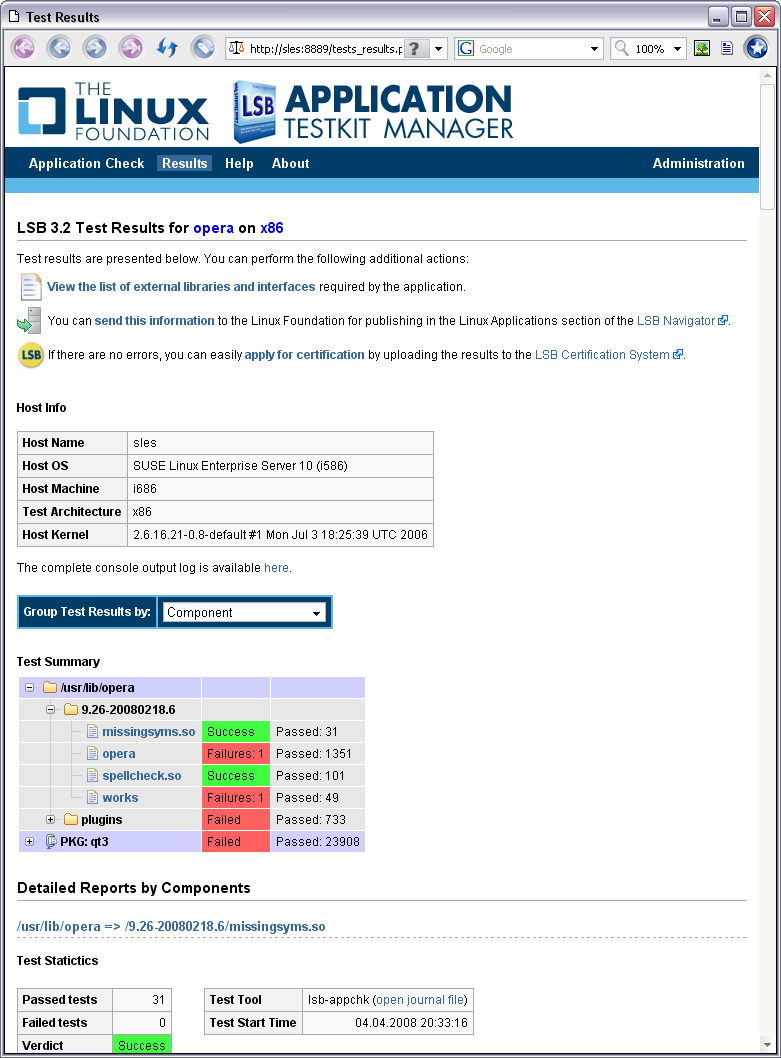
Task: Expand the plugins tree node
Action: coord(50,820)
